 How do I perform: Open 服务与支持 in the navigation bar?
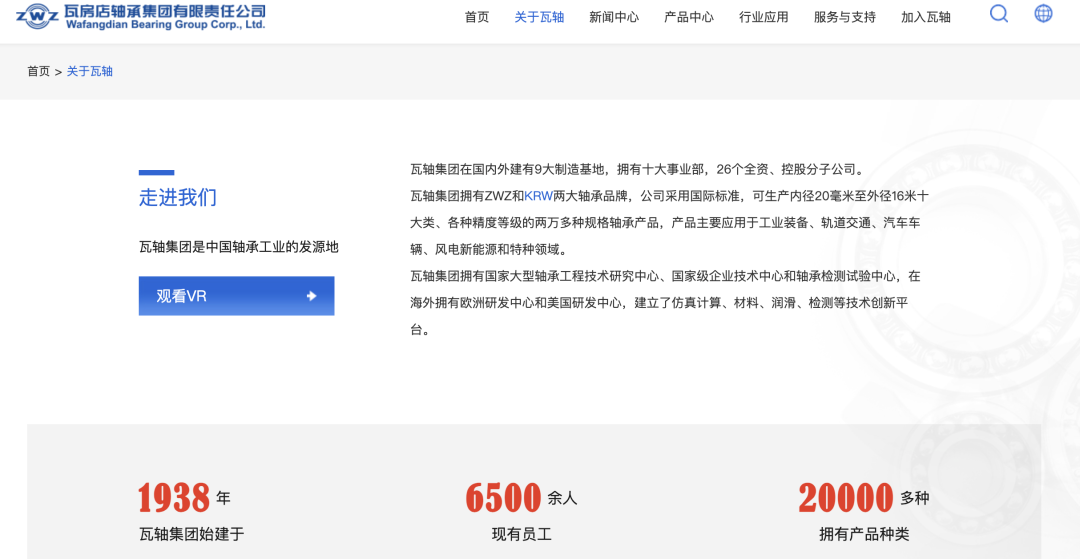click(x=845, y=17)
